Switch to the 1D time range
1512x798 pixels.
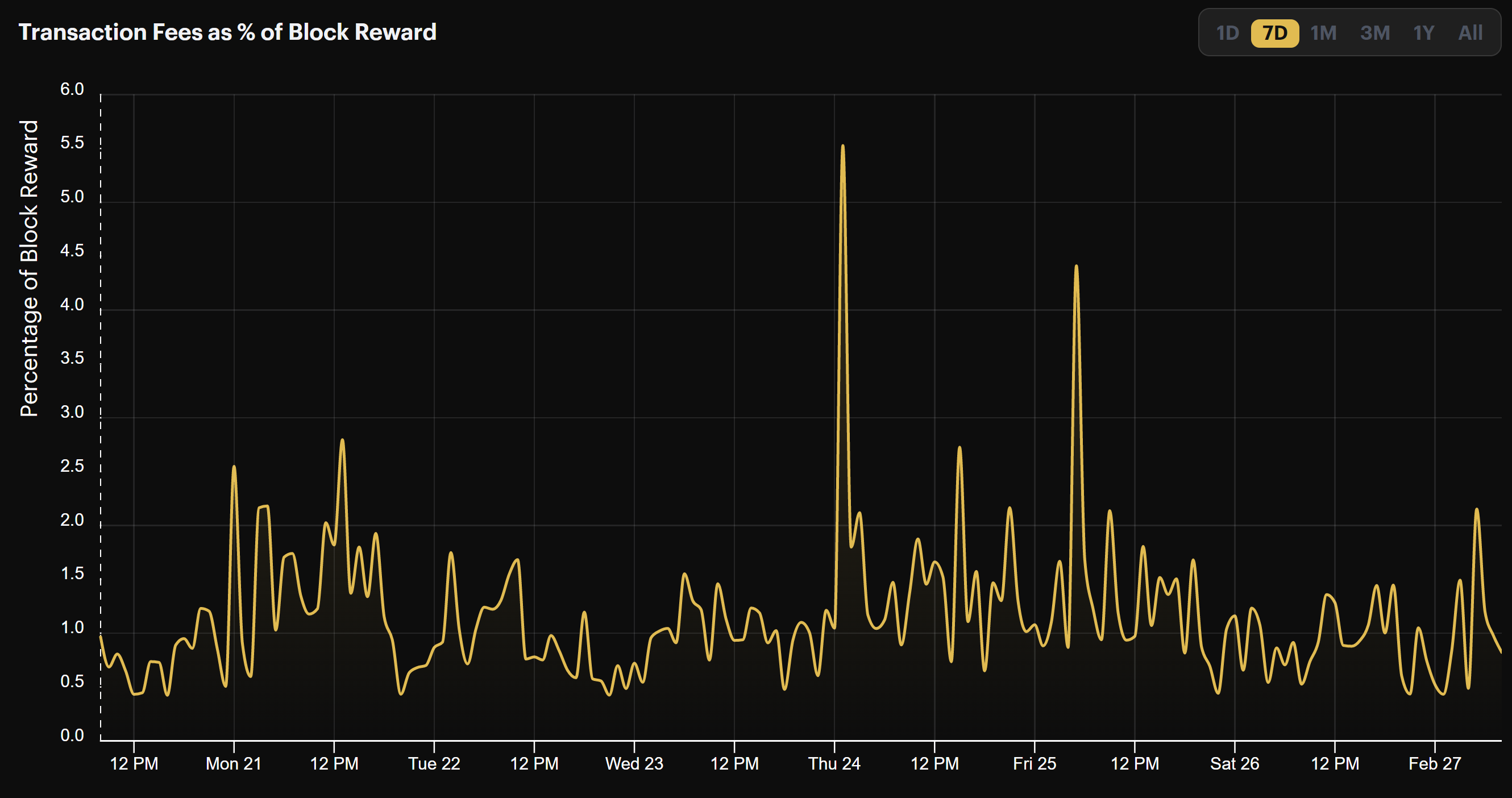pyautogui.click(x=1229, y=34)
